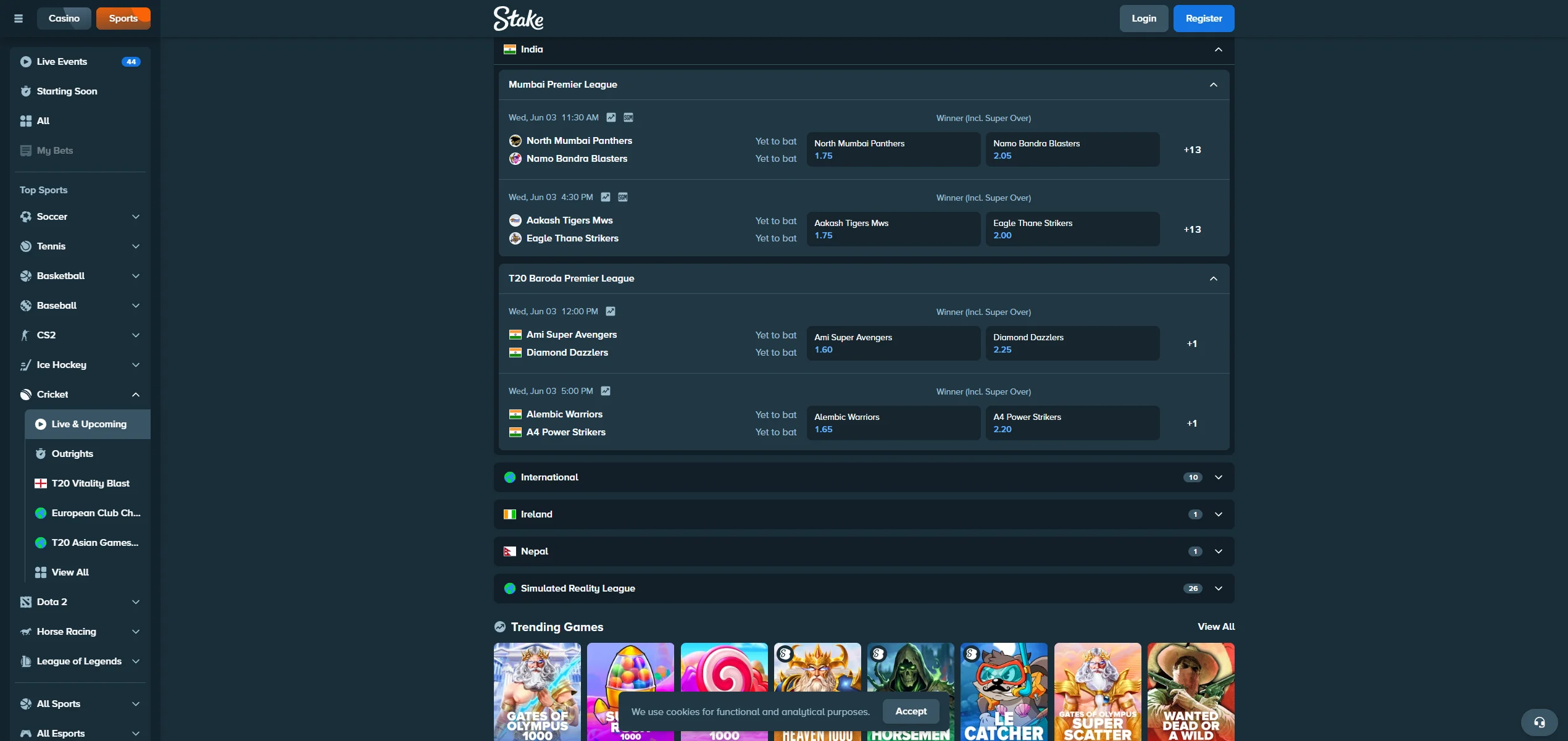Expand the Soccer sidebar menu

coord(136,217)
